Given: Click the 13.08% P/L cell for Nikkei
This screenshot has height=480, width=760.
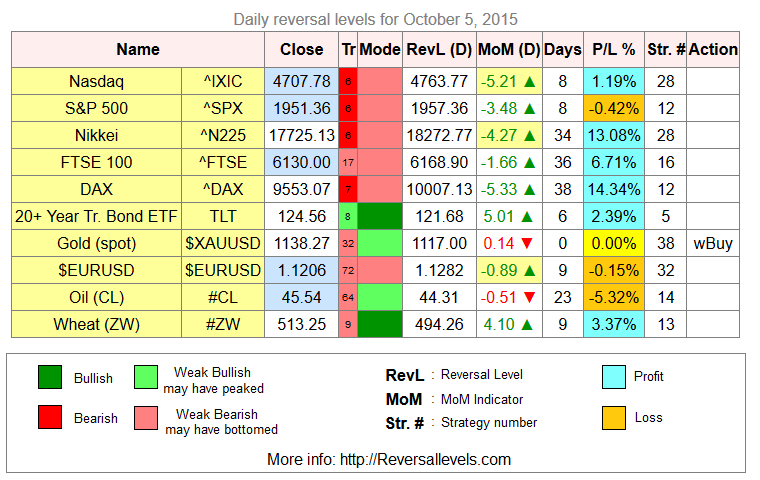Looking at the screenshot, I should pyautogui.click(x=614, y=135).
